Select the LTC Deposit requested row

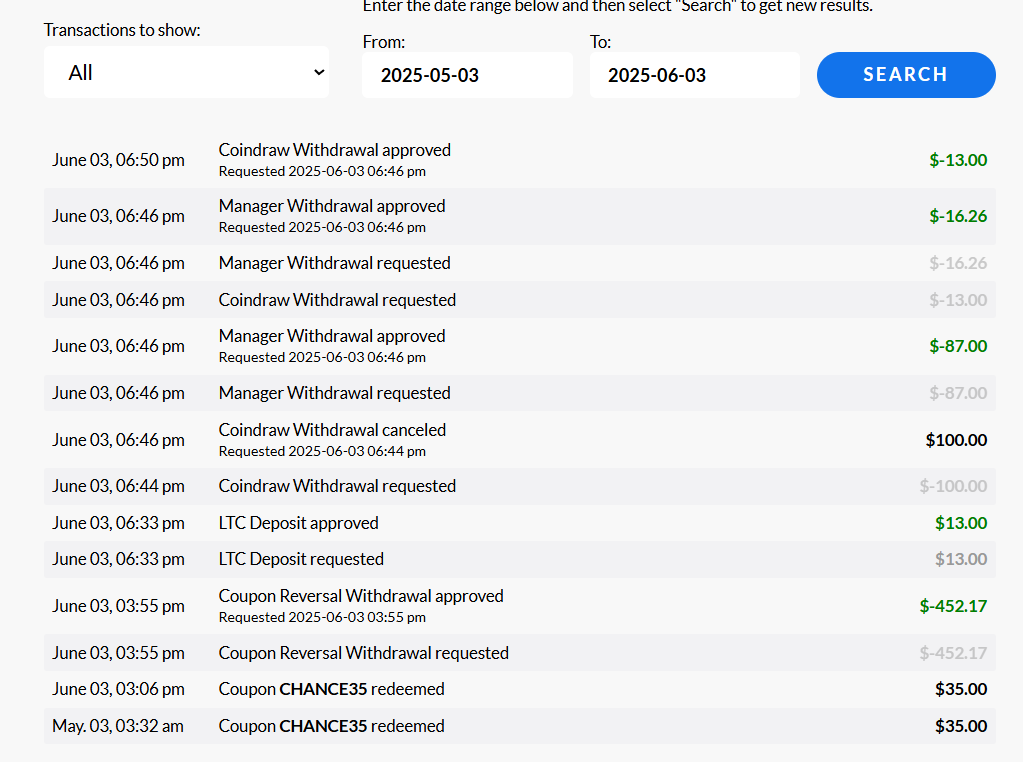301,559
